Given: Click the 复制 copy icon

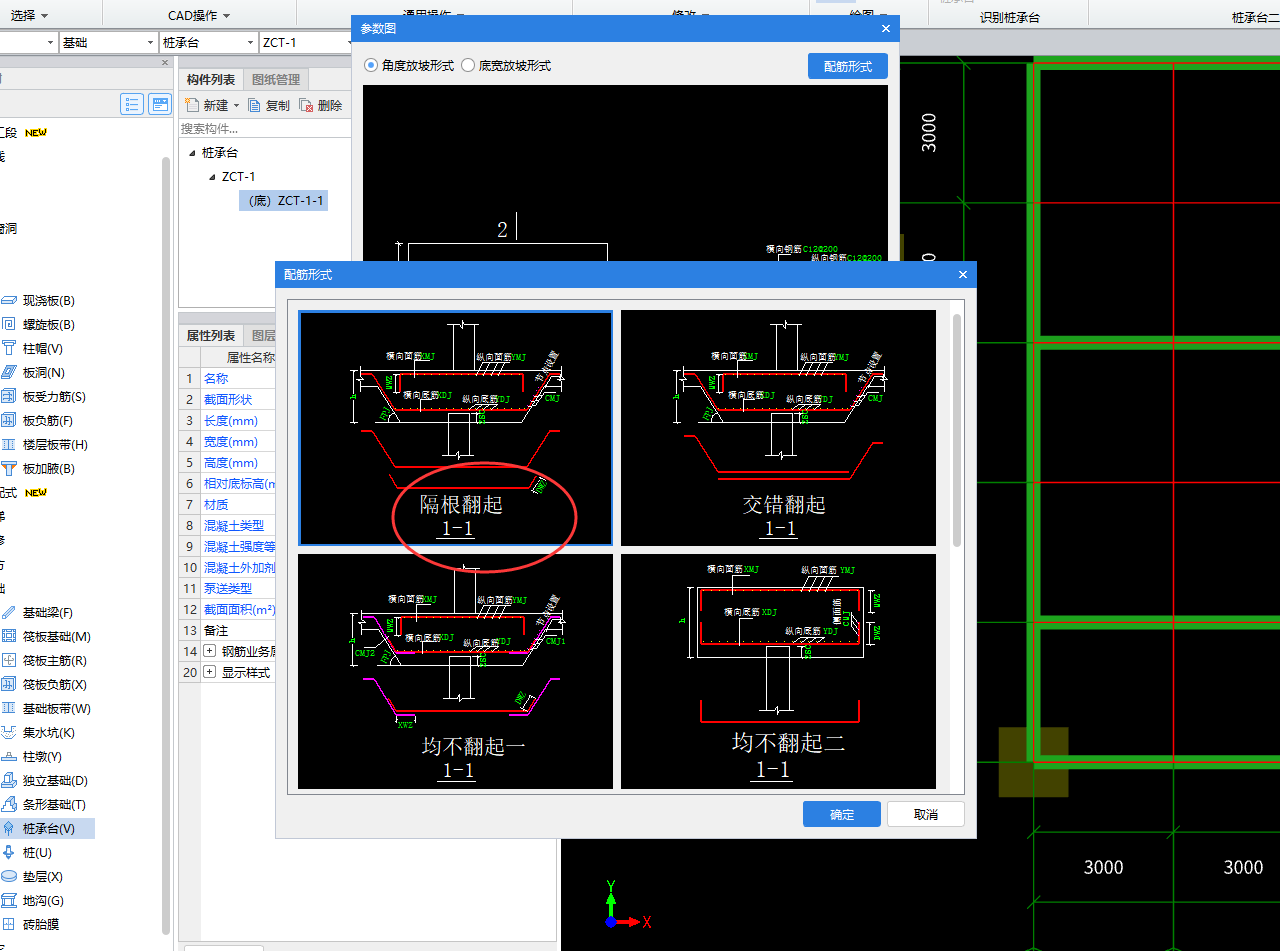Looking at the screenshot, I should point(255,105).
